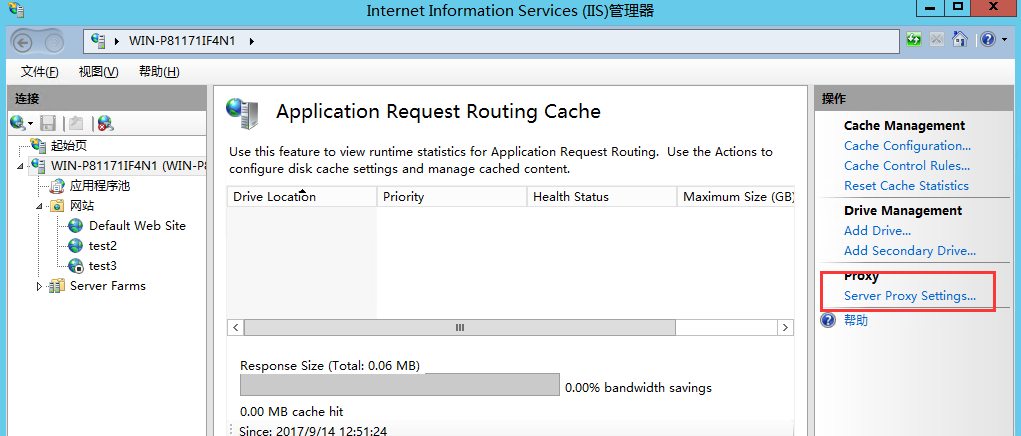Collapse the WIN-P81171IF4N1 server node
Screen dimensions: 1021x436
[20, 167]
